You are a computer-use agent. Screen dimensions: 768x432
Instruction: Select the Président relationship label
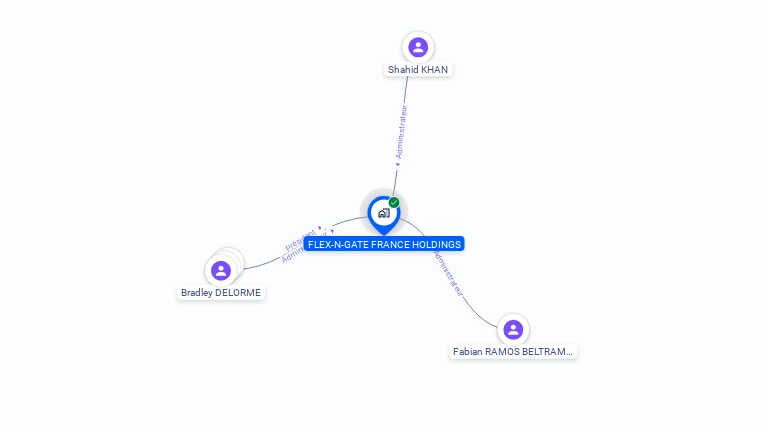300,240
